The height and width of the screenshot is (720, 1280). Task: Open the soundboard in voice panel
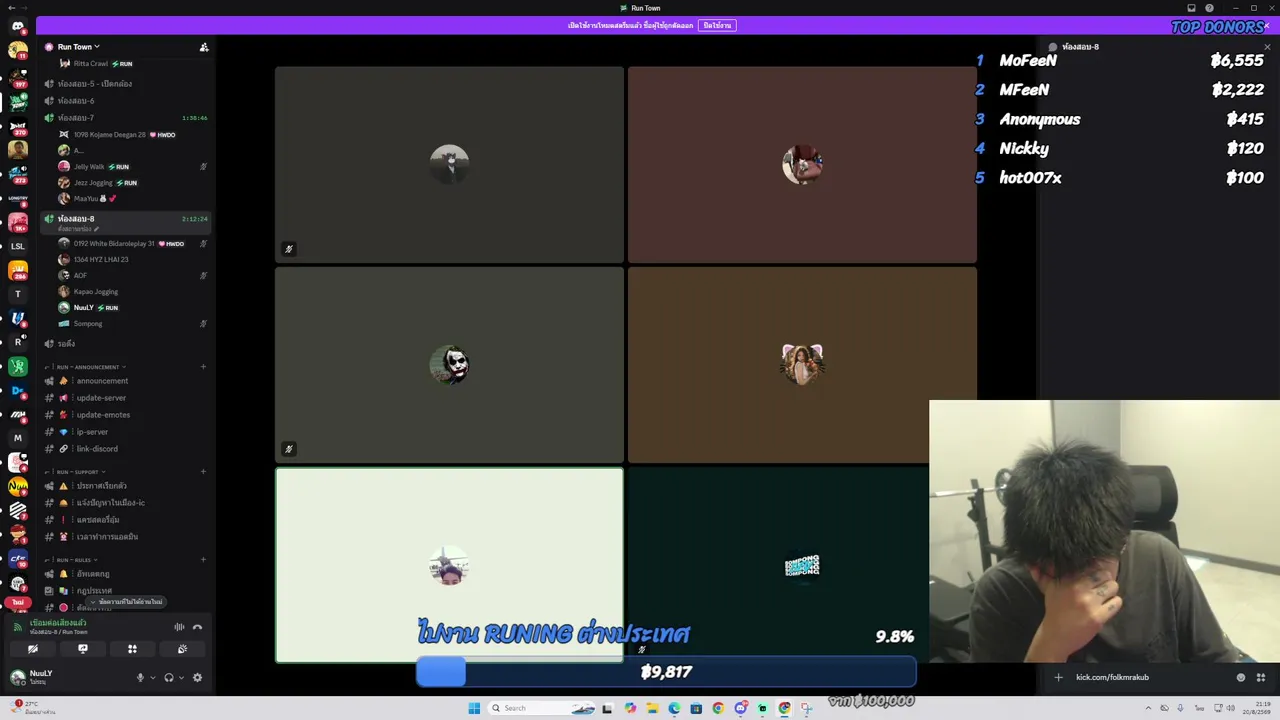182,649
